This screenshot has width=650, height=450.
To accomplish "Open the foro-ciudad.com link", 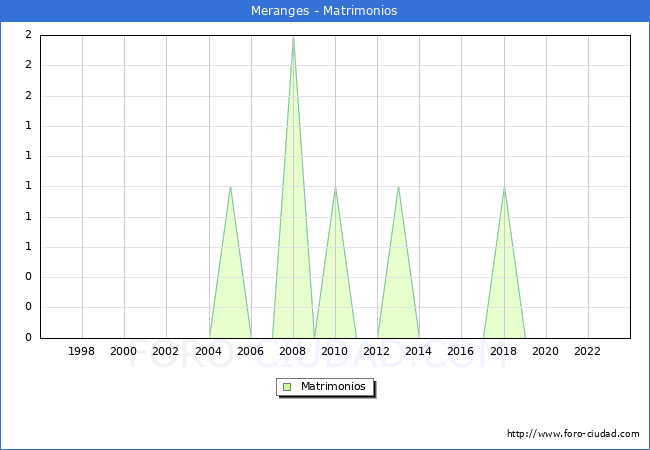I will pos(573,434).
